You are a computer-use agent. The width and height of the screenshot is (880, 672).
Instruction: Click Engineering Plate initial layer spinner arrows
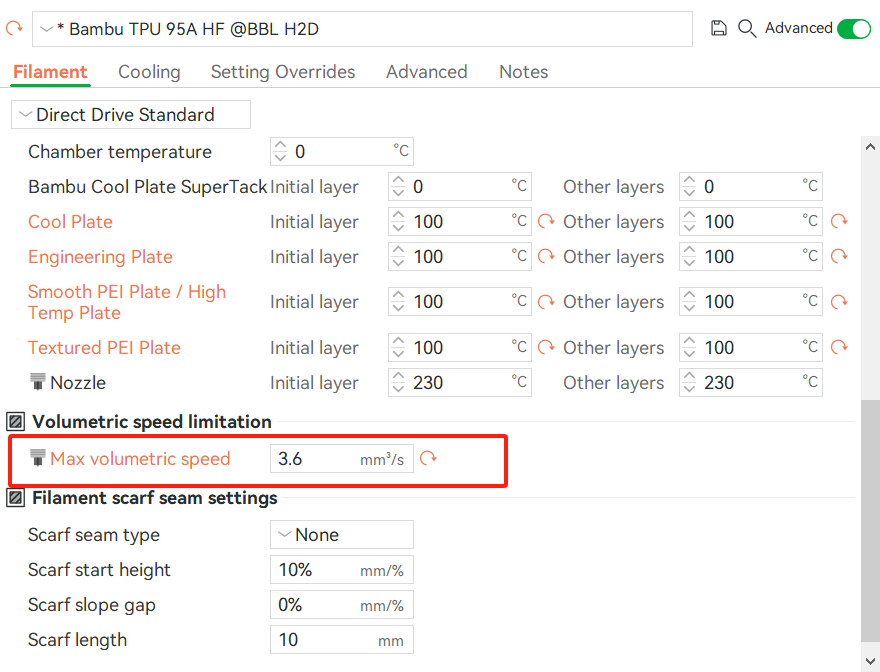tap(398, 257)
